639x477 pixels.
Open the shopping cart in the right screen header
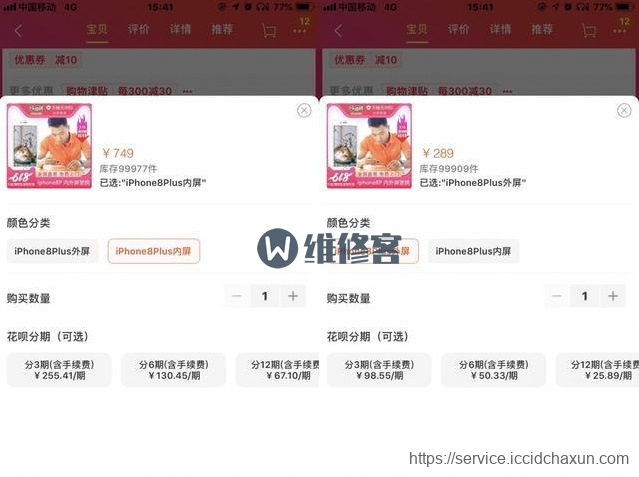pyautogui.click(x=589, y=31)
